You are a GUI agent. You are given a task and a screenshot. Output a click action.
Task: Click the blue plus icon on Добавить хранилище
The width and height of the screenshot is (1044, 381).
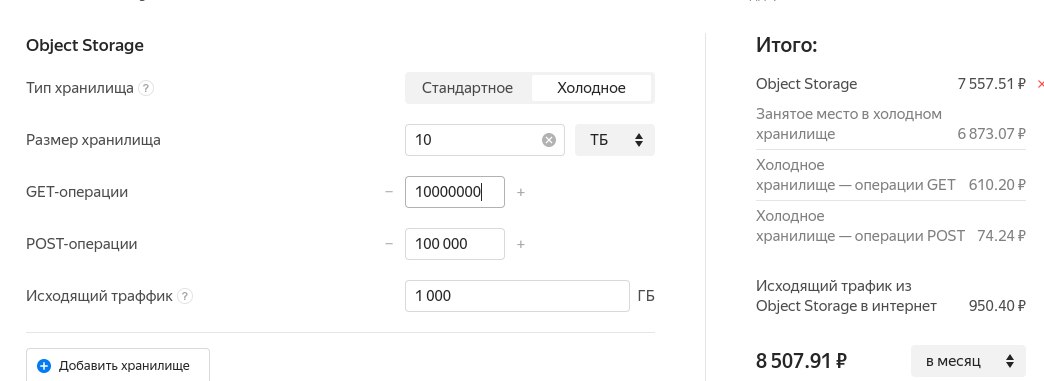coord(44,366)
